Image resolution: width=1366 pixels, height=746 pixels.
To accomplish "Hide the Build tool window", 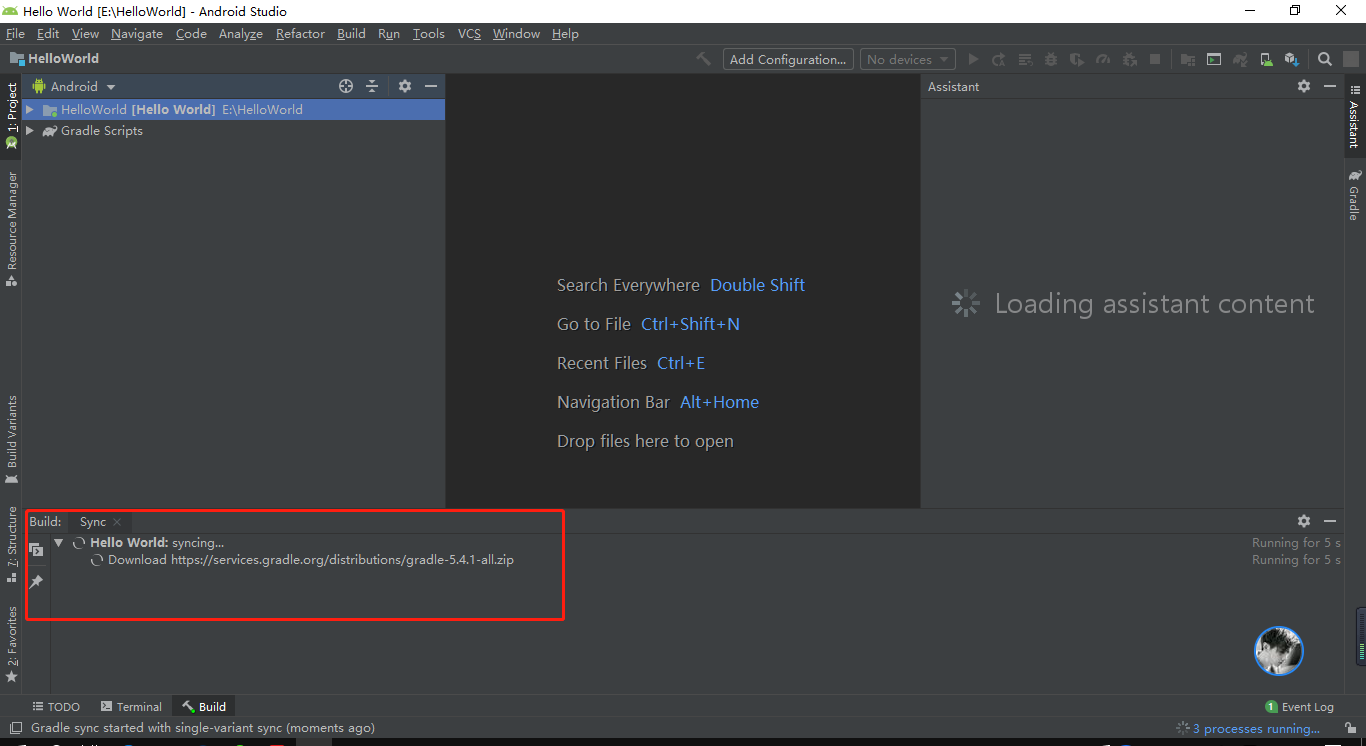I will (1330, 521).
